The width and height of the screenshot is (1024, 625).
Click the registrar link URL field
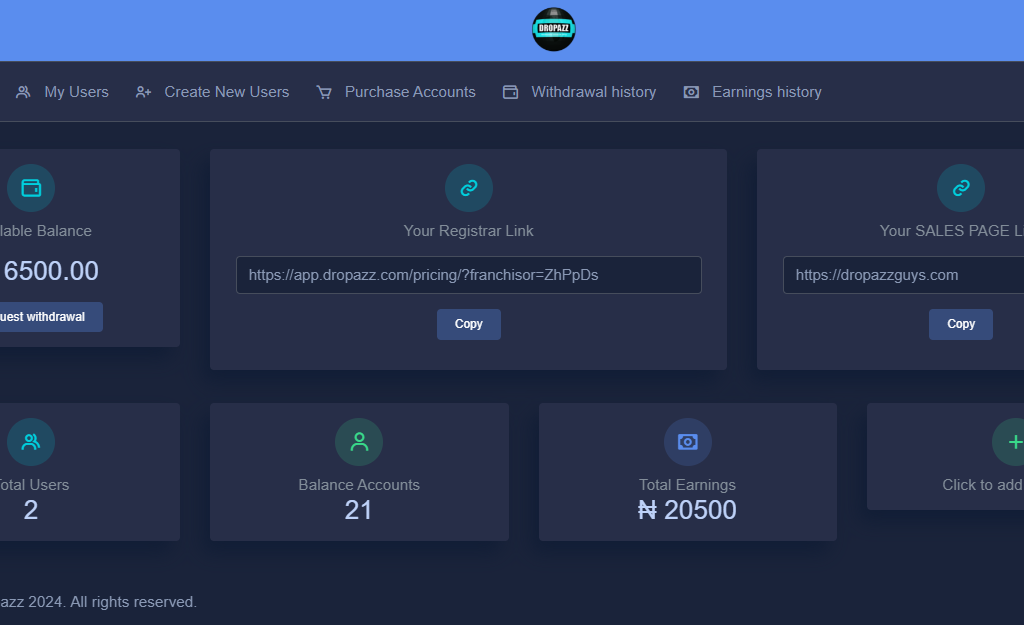468,275
